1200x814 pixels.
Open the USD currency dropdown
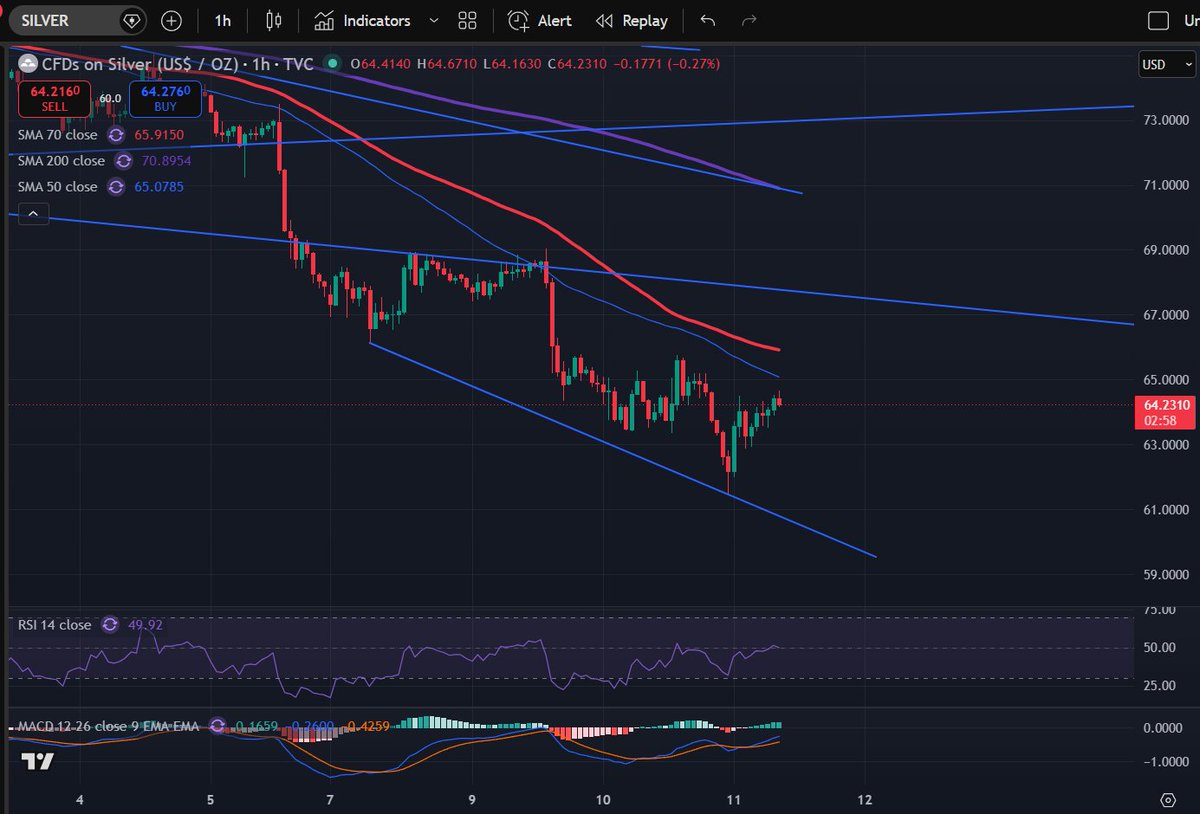1166,65
